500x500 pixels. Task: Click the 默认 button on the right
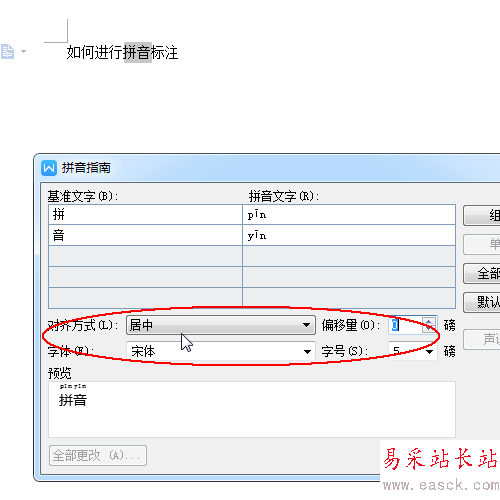click(x=482, y=302)
